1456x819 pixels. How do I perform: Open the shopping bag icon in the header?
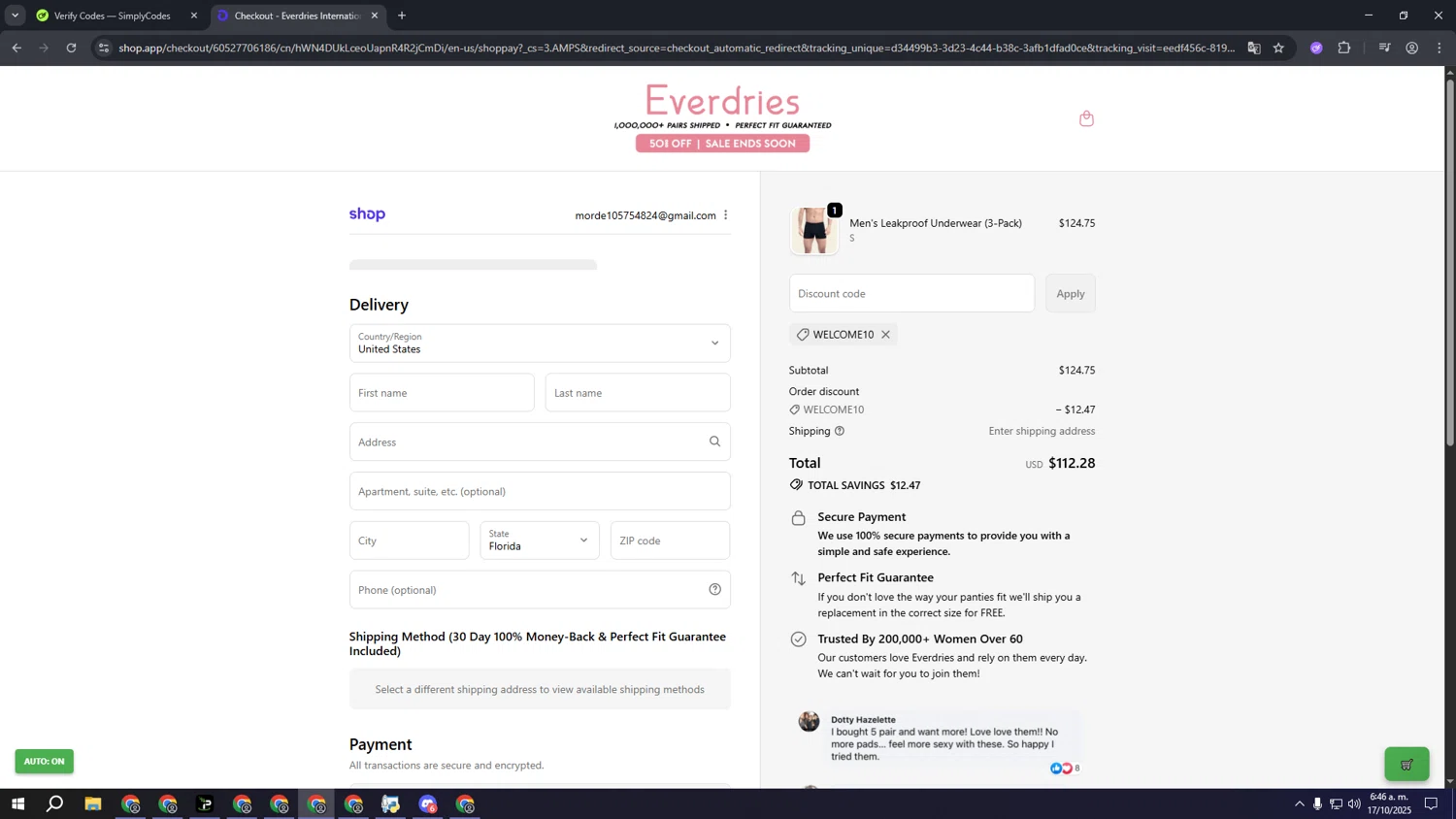pyautogui.click(x=1086, y=118)
